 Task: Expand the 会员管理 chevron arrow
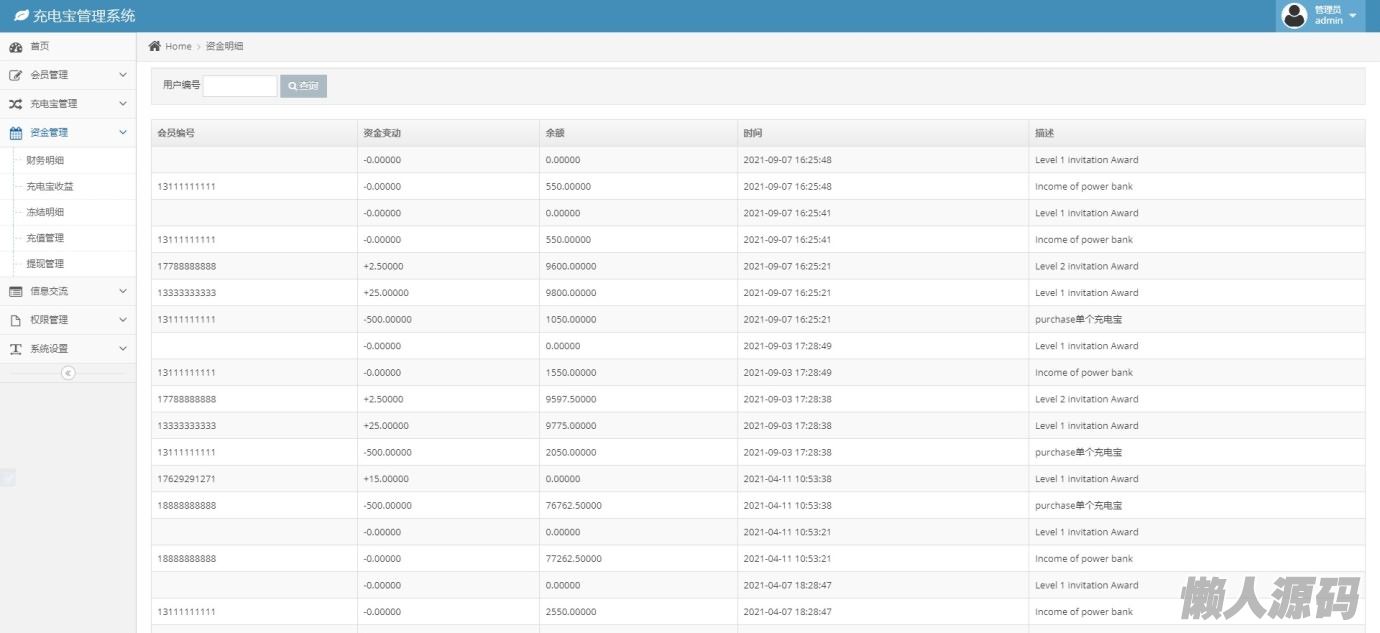pos(123,75)
